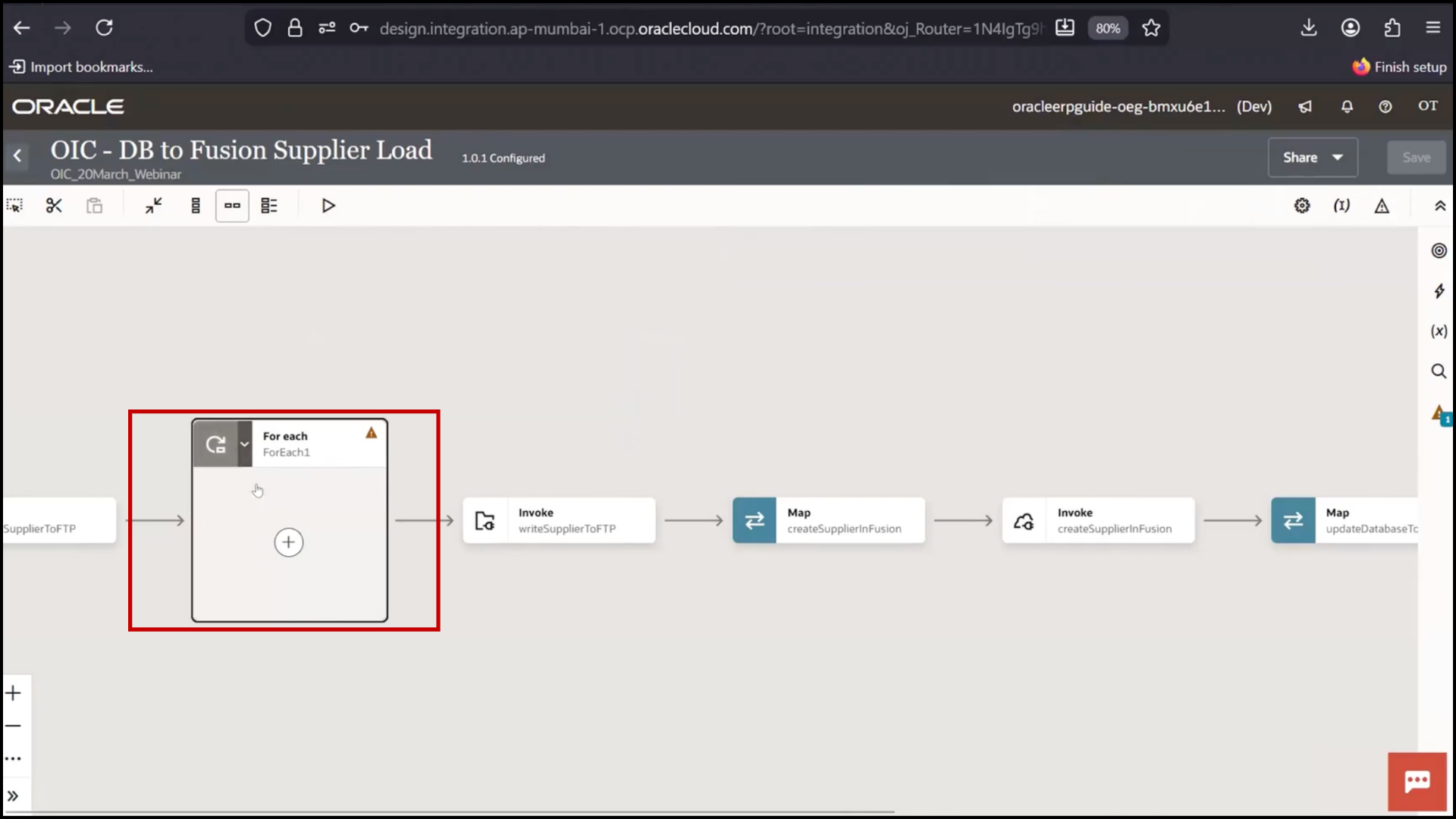Viewport: 1456px width, 819px height.
Task: Bookmark this page with star icon
Action: (1151, 28)
